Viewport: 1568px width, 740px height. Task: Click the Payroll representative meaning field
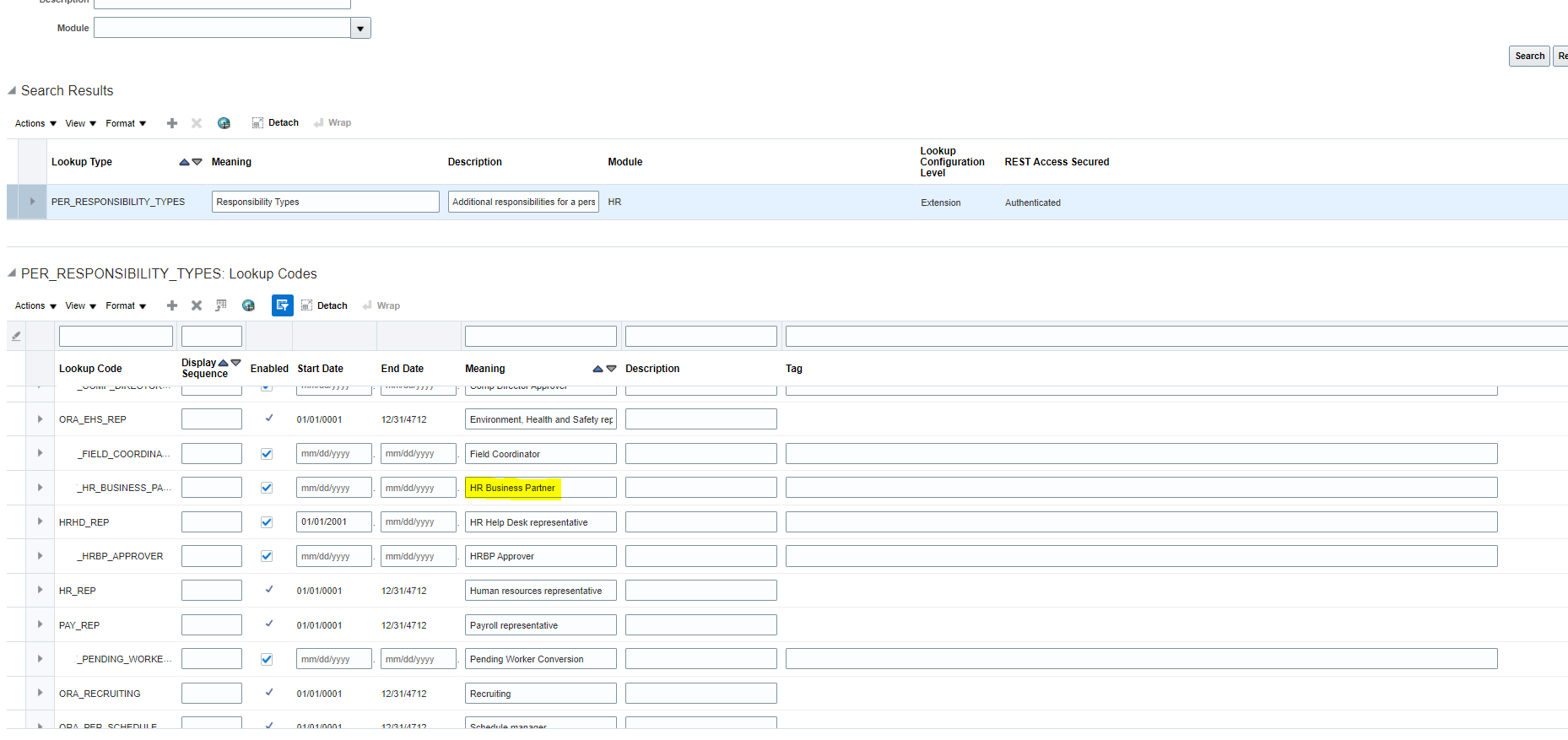541,625
